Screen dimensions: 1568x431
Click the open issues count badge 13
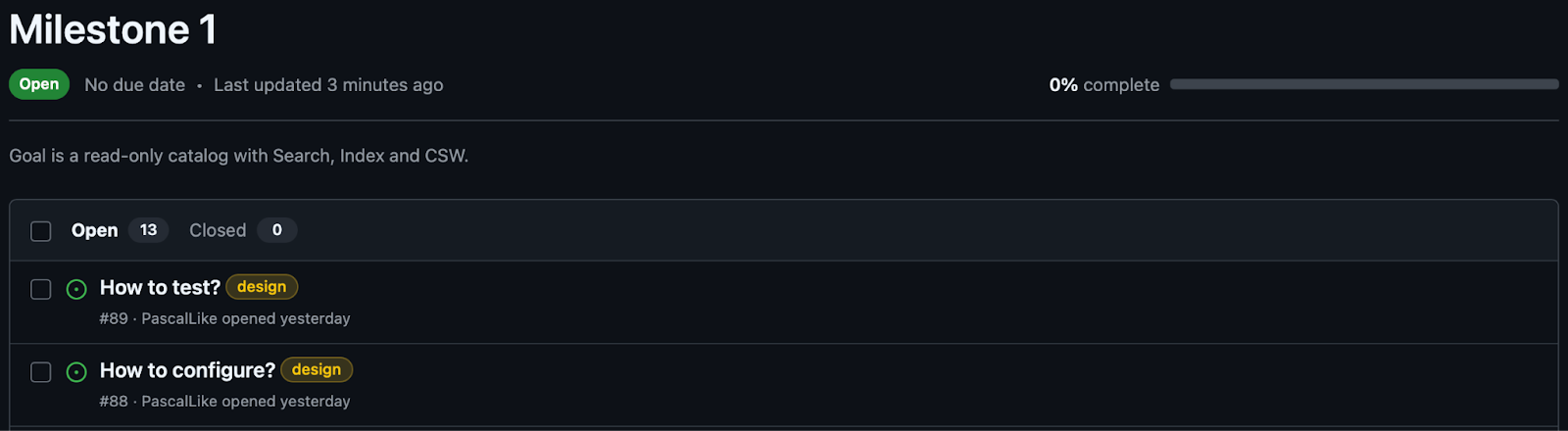pos(148,230)
